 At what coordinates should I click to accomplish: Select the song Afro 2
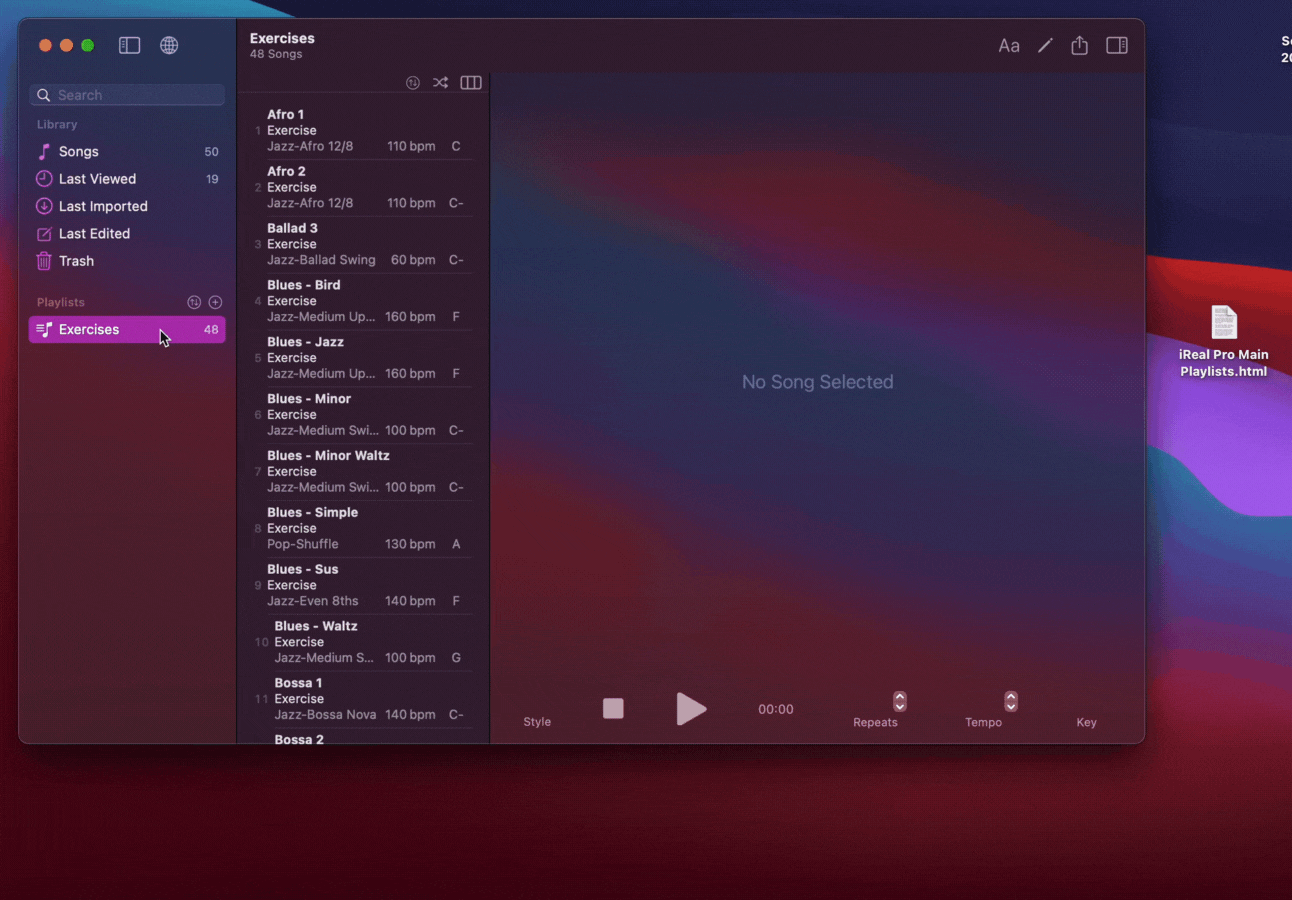pos(363,187)
